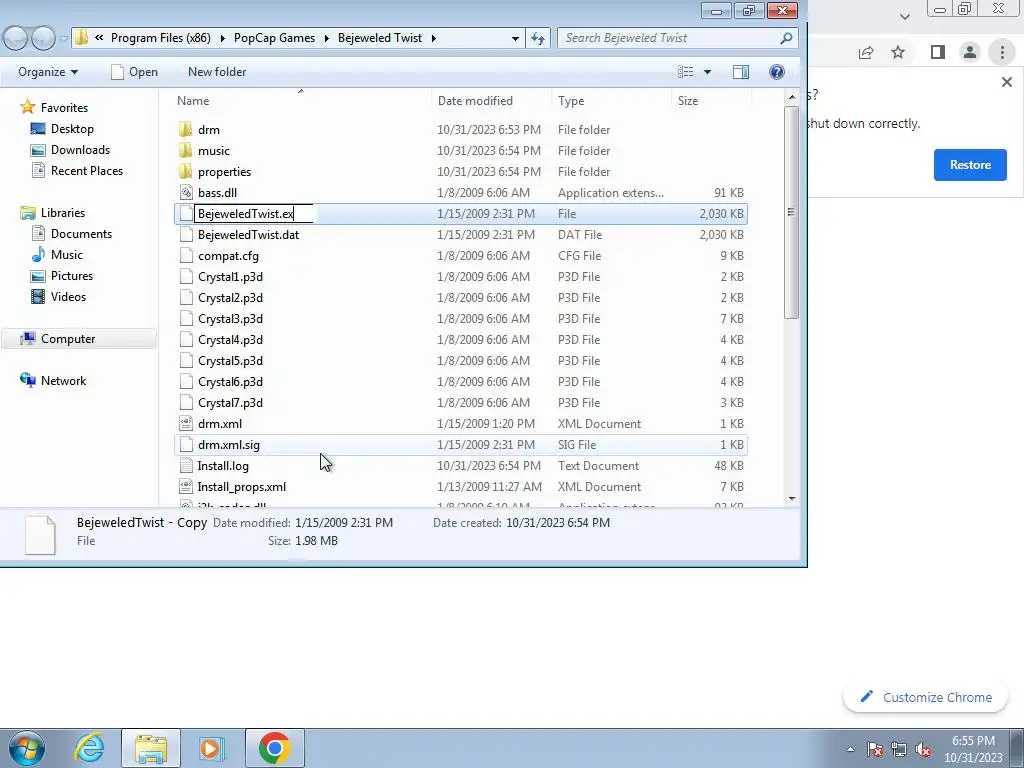The width and height of the screenshot is (1024, 768).
Task: Open Chrome's tab search chevron
Action: point(904,17)
